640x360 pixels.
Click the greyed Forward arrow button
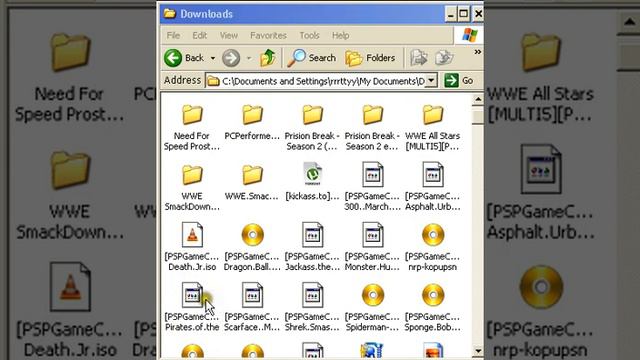point(231,58)
